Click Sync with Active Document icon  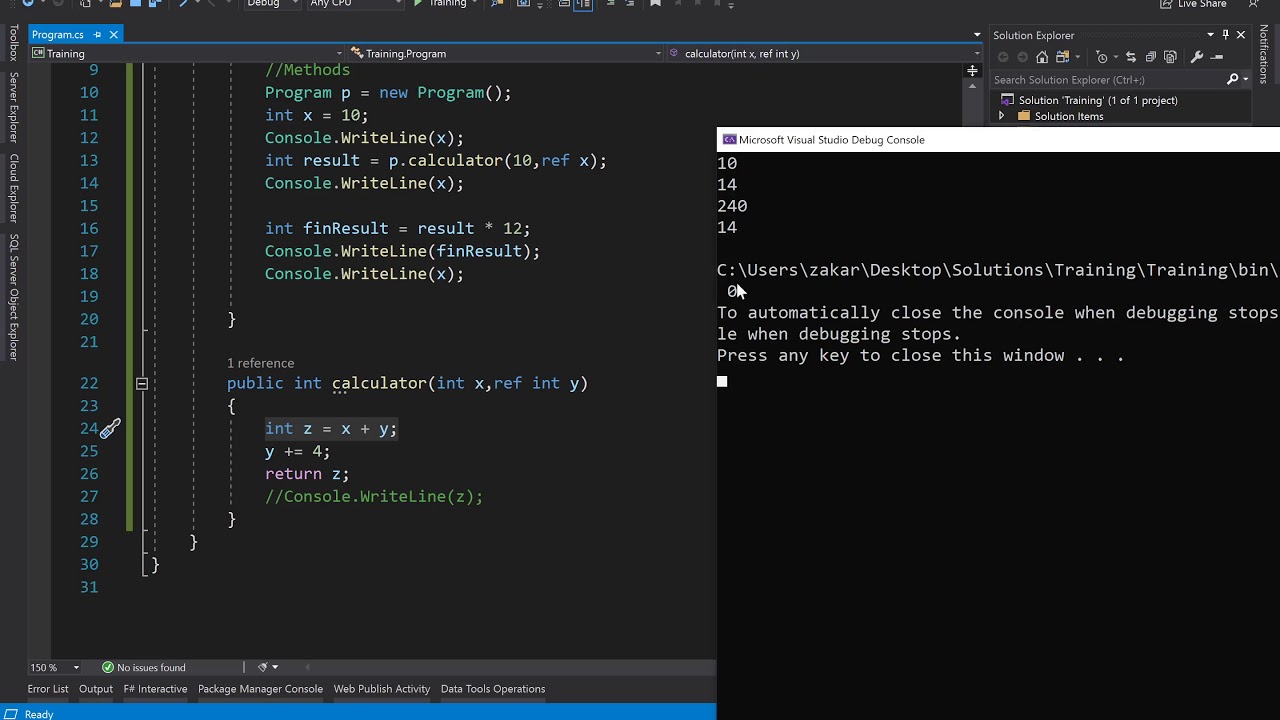[1131, 57]
